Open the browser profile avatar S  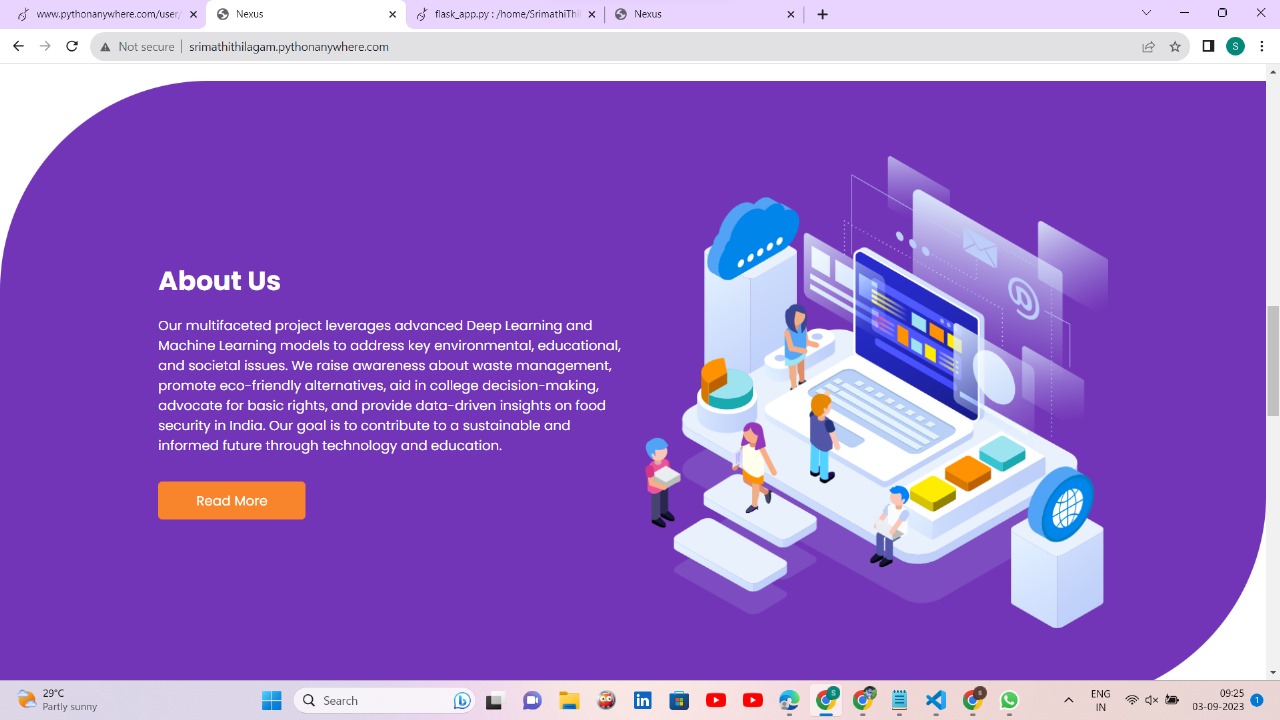[x=1235, y=46]
